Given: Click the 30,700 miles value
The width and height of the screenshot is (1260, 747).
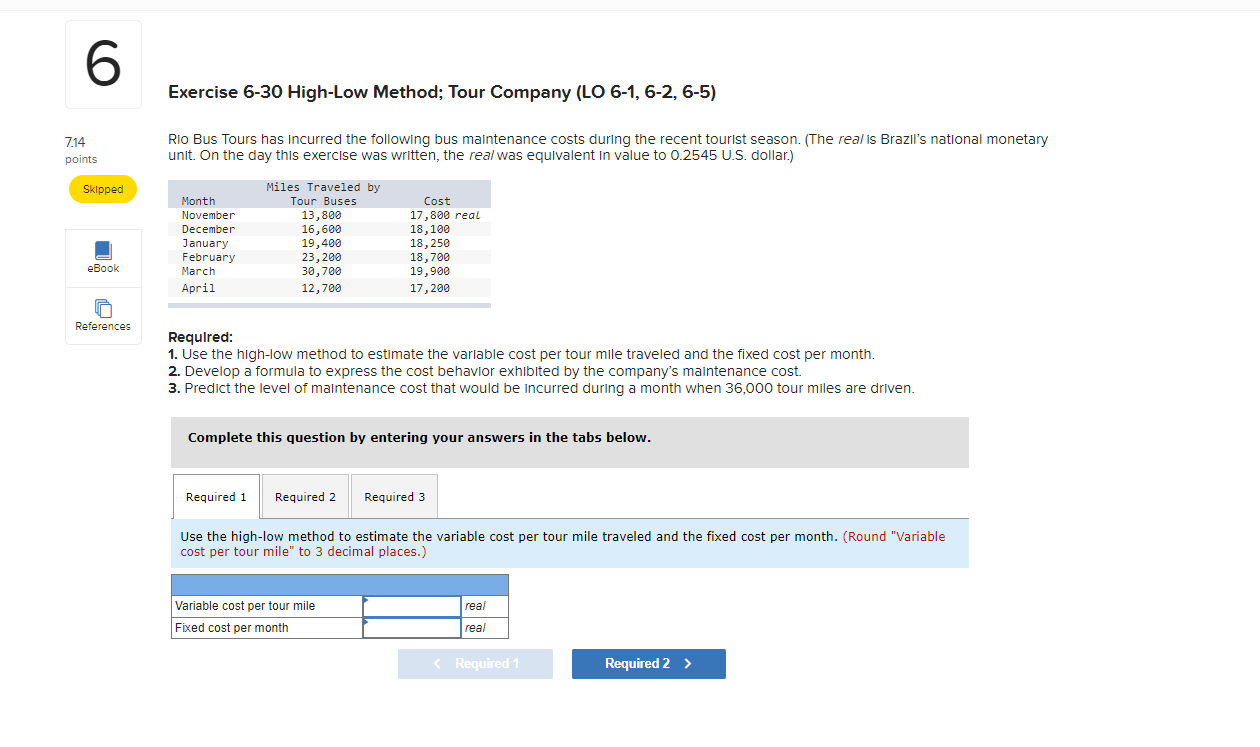Looking at the screenshot, I should [x=321, y=271].
